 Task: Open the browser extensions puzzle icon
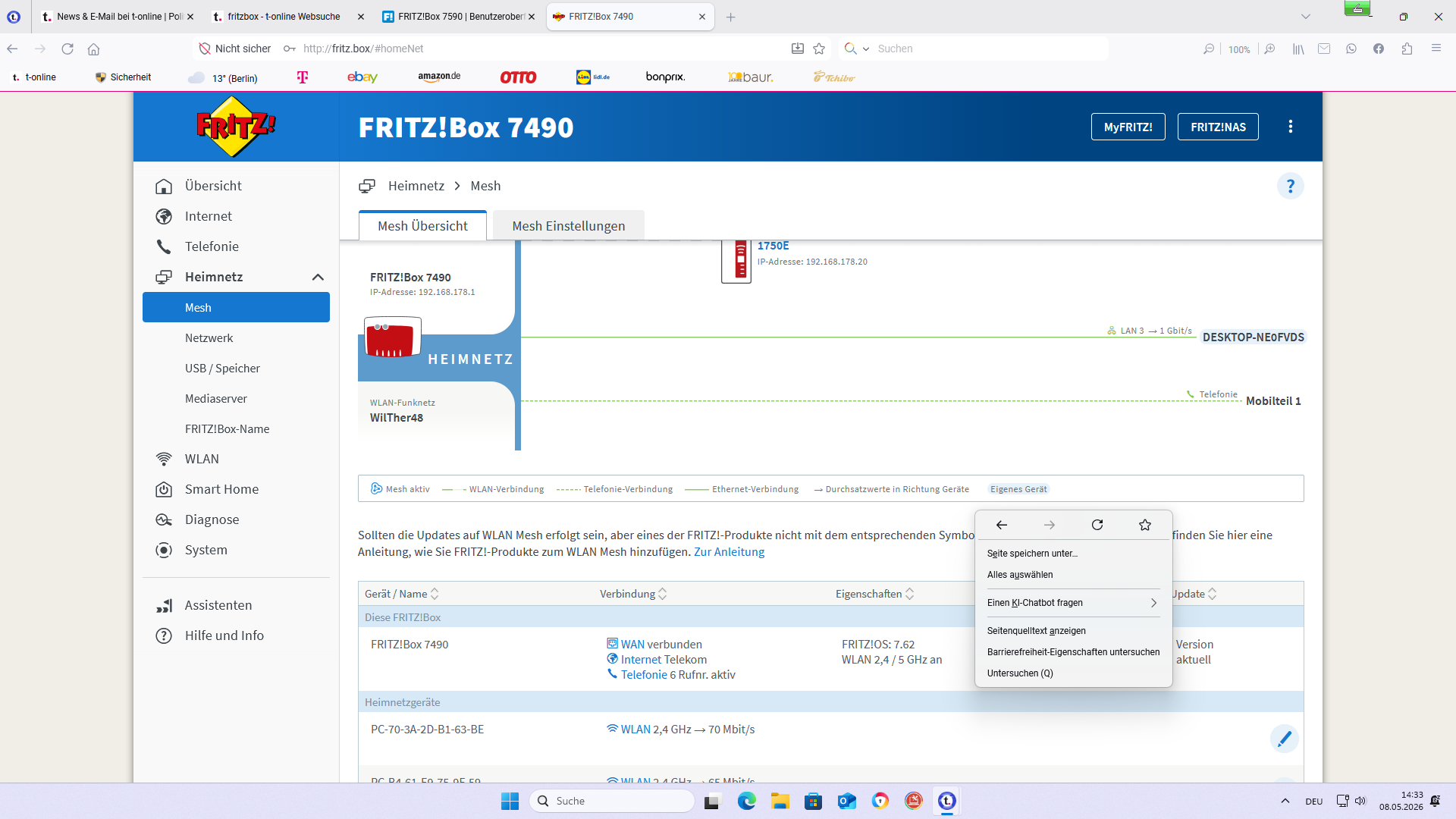click(1407, 49)
